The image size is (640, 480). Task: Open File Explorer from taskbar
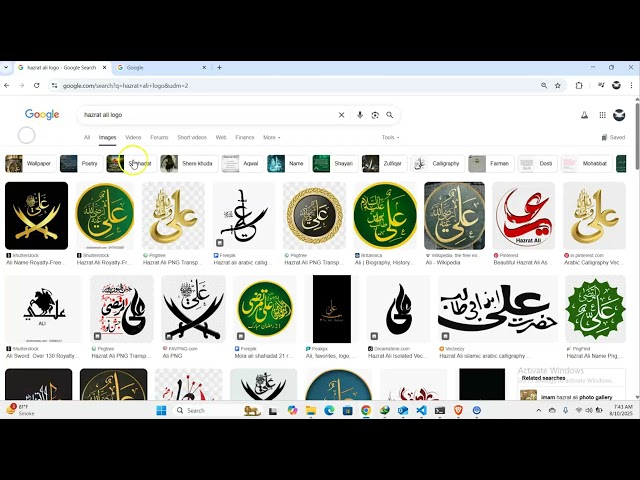tap(311, 410)
